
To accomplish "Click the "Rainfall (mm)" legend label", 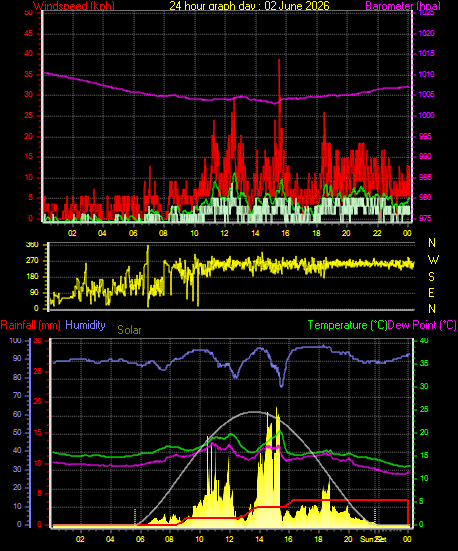I will pos(31,325).
